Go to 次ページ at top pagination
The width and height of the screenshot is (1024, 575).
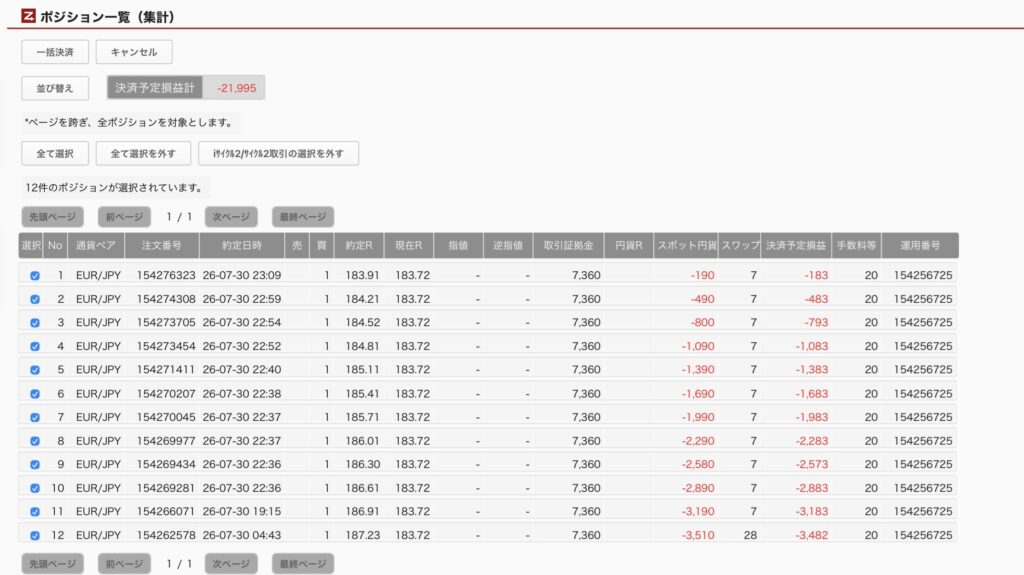click(x=231, y=217)
